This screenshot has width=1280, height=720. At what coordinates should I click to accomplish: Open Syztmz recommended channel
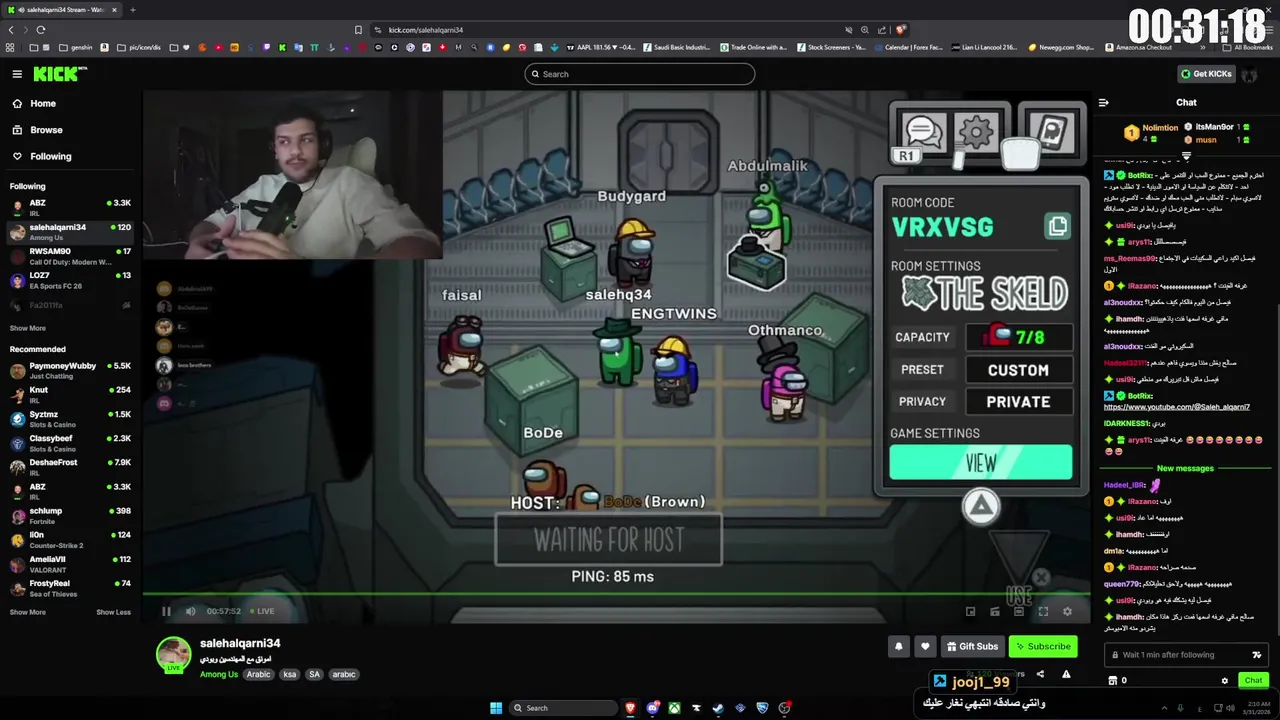pyautogui.click(x=70, y=418)
